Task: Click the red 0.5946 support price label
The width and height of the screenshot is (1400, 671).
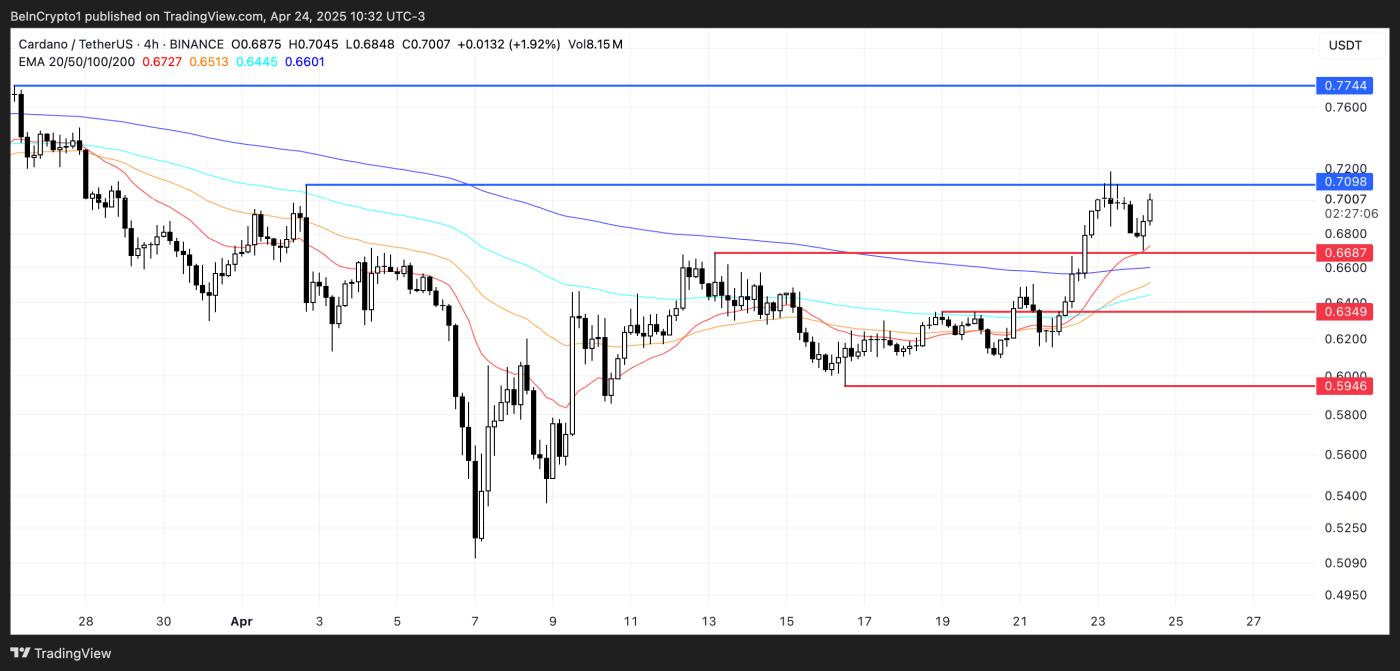Action: [1344, 385]
